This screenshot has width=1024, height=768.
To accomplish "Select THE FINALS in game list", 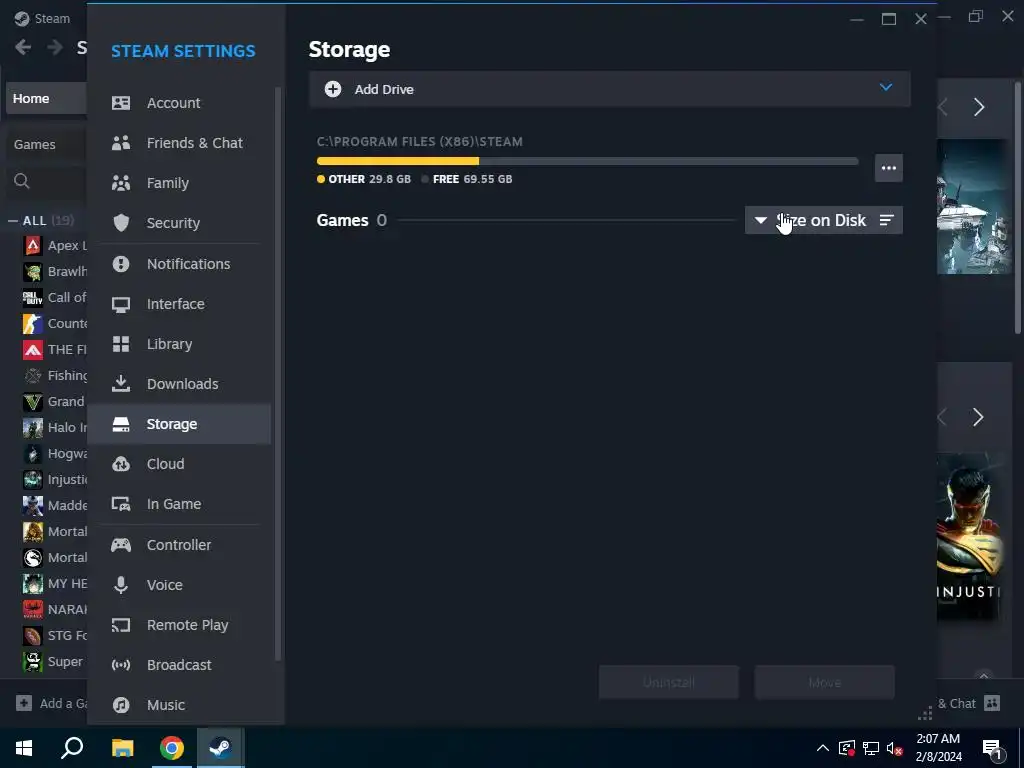I will (55, 349).
